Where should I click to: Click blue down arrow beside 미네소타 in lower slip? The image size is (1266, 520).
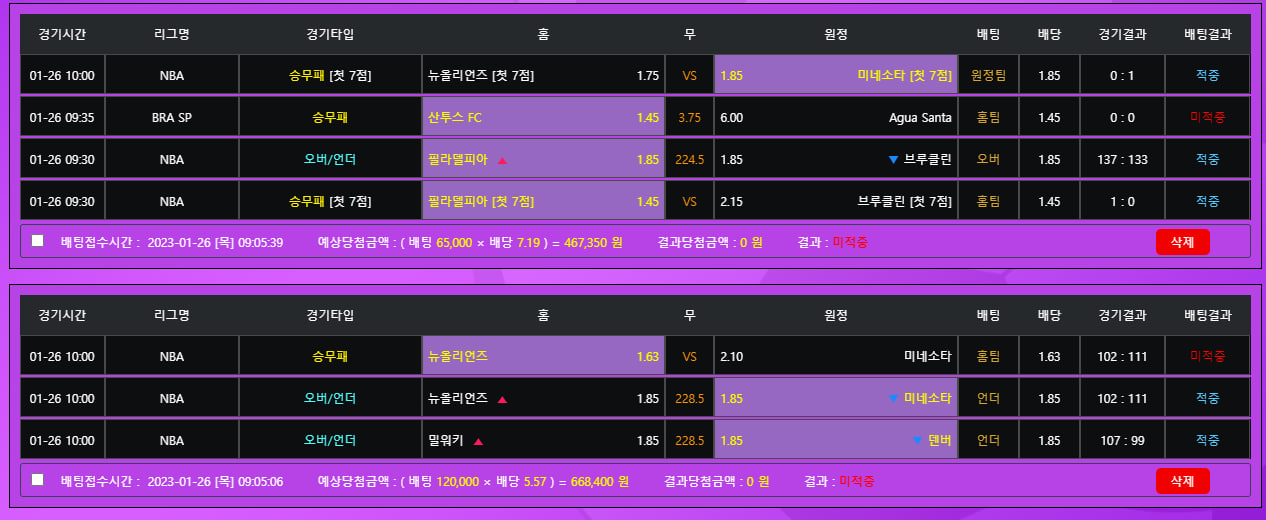[893, 399]
